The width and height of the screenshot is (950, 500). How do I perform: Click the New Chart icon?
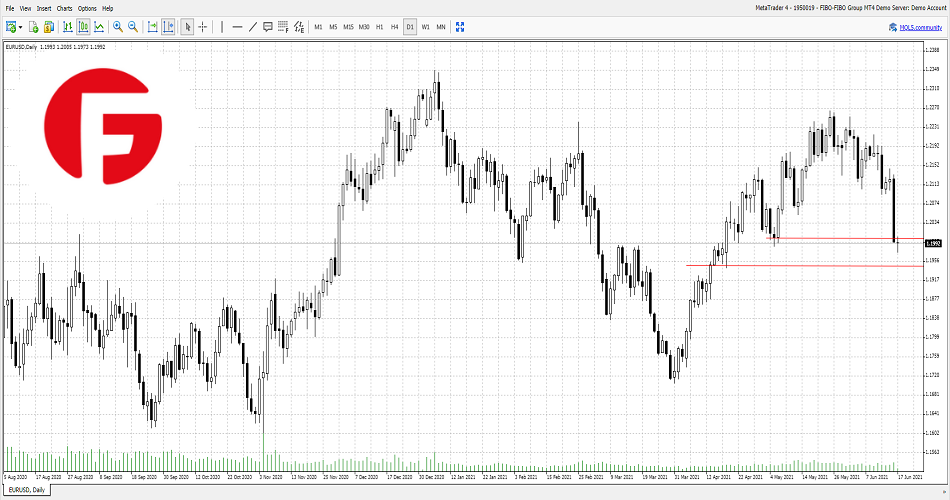(10, 27)
